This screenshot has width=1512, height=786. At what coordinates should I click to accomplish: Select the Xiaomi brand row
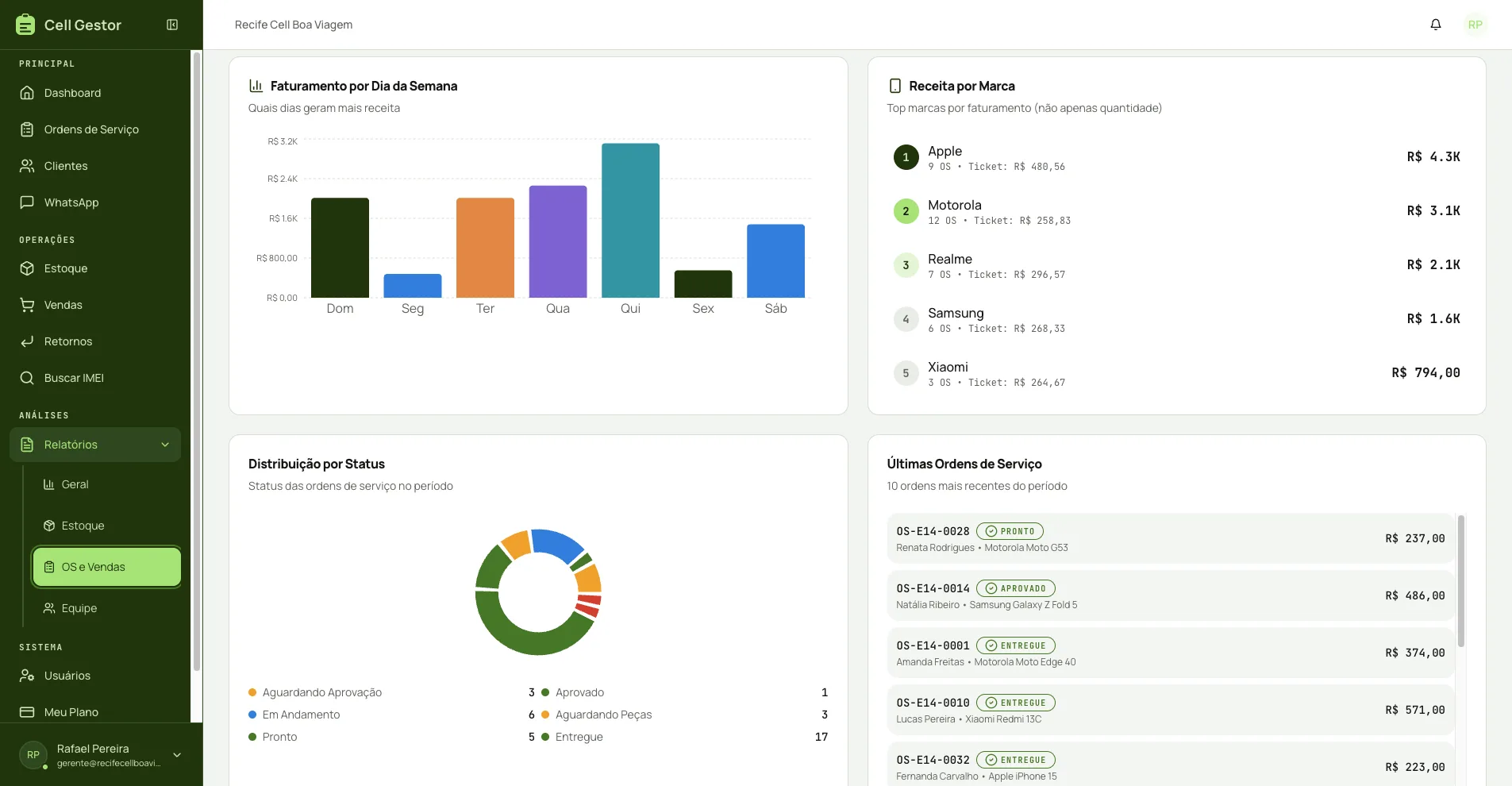pos(1176,373)
